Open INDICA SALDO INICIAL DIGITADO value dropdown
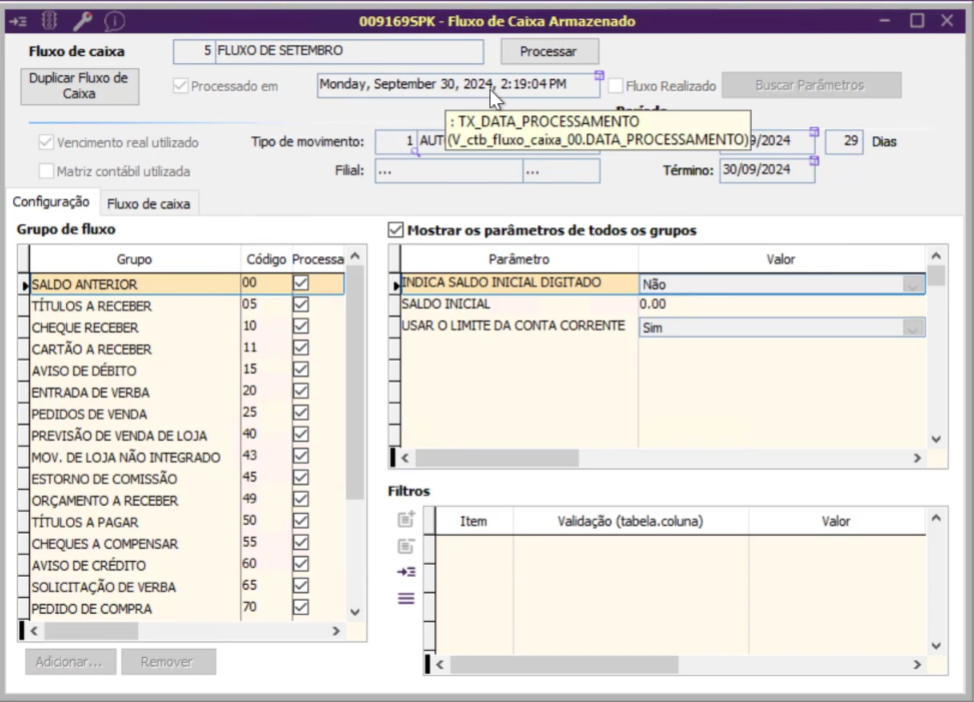The width and height of the screenshot is (974, 702). [x=913, y=285]
